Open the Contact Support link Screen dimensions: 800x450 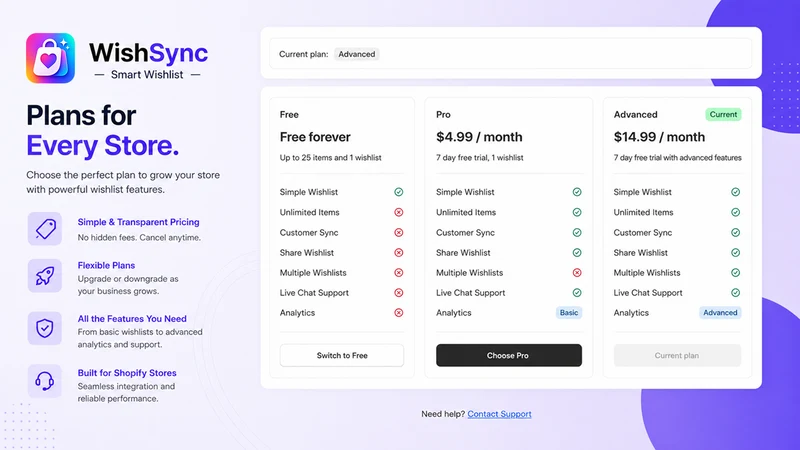coord(499,414)
